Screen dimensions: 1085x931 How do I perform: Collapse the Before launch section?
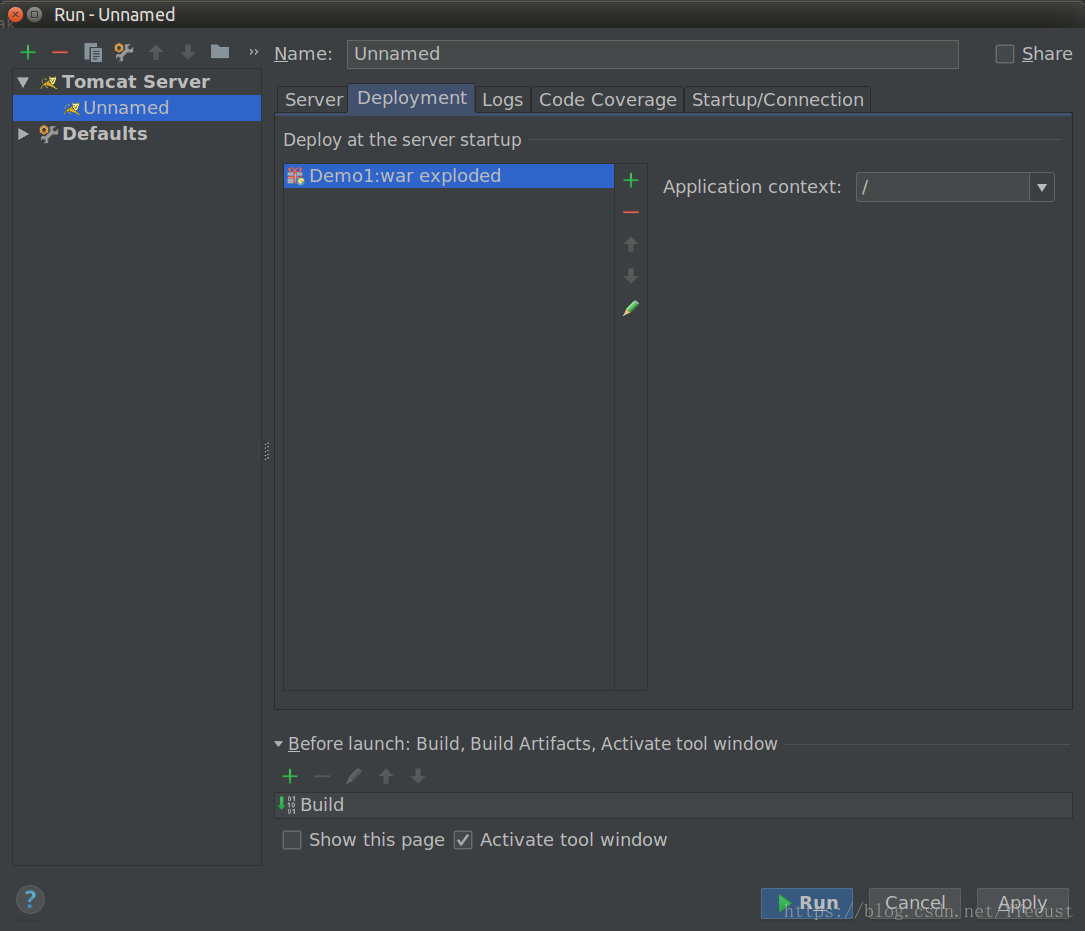[x=278, y=744]
